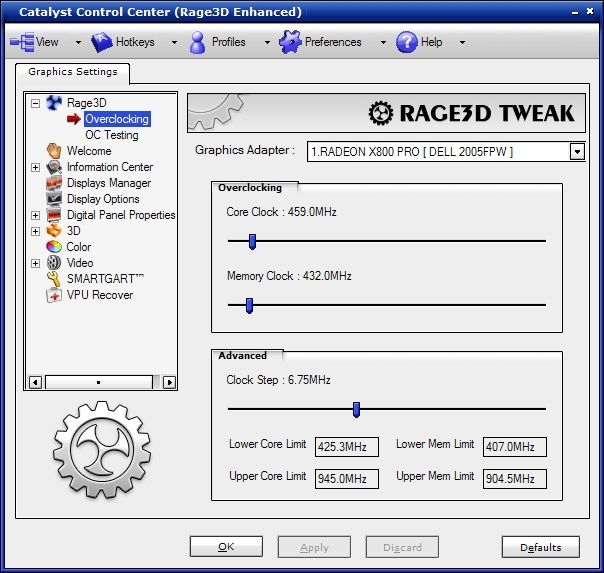Click tree scrollbar right arrow
The height and width of the screenshot is (573, 604).
click(x=169, y=382)
